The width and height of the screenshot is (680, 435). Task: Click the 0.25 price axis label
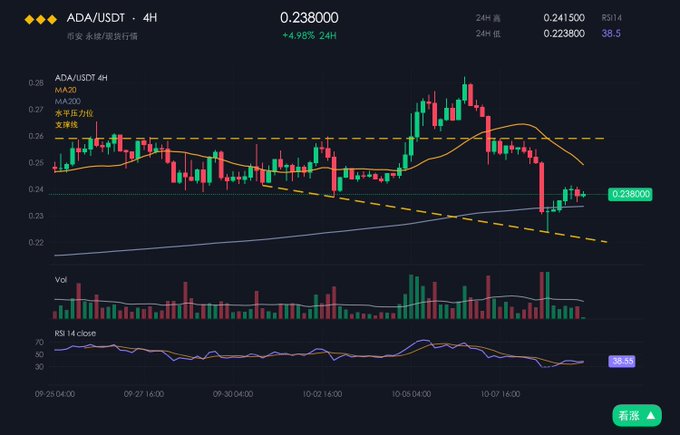36,163
